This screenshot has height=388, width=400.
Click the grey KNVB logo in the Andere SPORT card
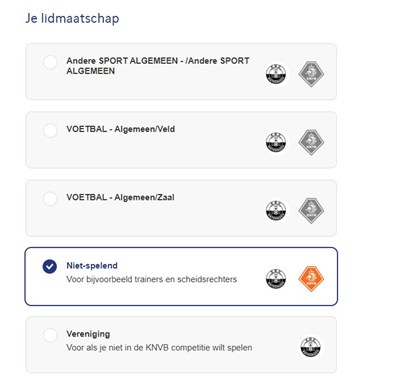[311, 74]
